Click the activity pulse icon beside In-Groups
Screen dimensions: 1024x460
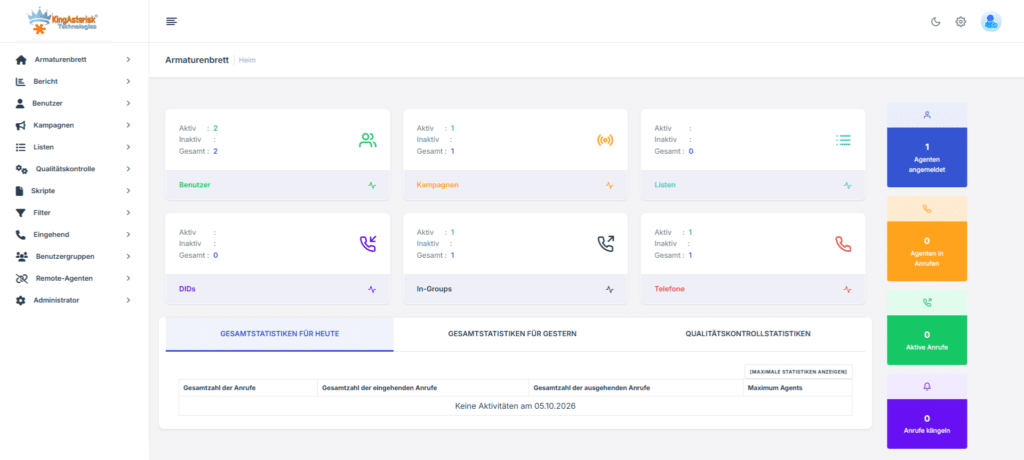pyautogui.click(x=609, y=289)
